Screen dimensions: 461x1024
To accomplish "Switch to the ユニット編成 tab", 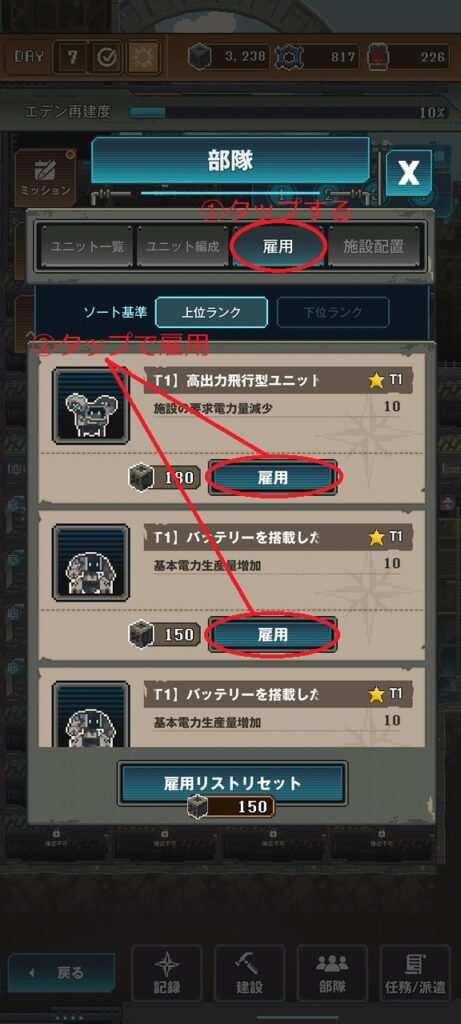I will click(182, 246).
